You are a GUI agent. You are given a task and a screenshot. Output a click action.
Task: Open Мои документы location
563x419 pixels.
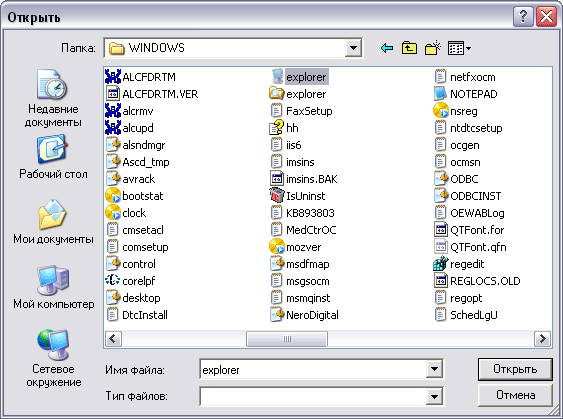(x=53, y=222)
